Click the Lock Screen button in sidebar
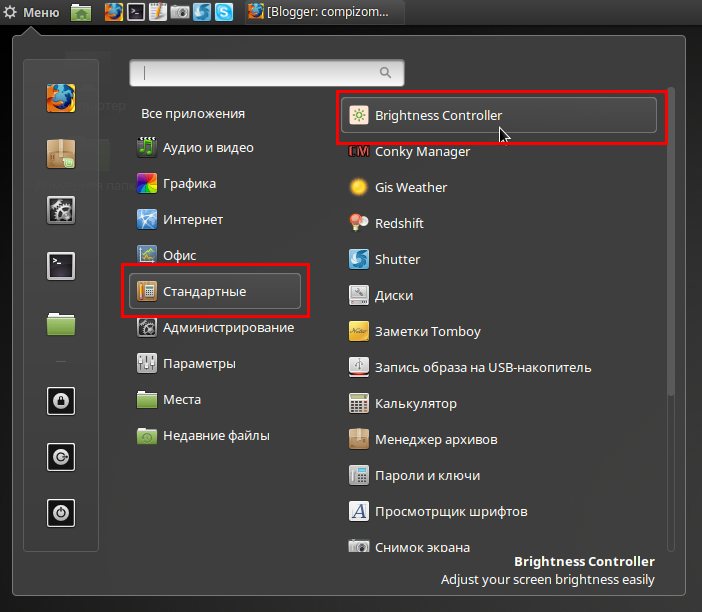702x612 pixels. (x=61, y=401)
